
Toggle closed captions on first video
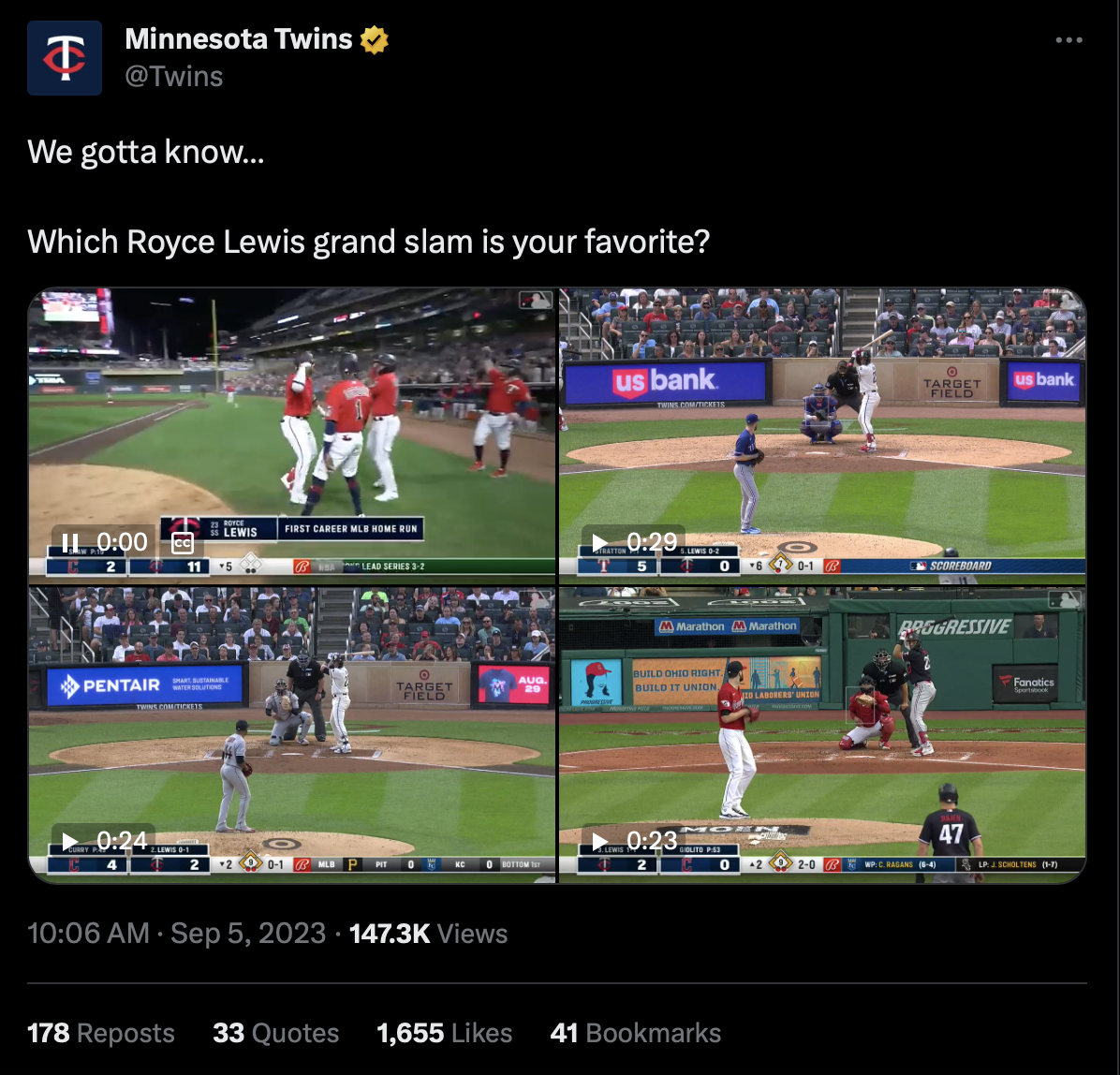click(x=183, y=543)
